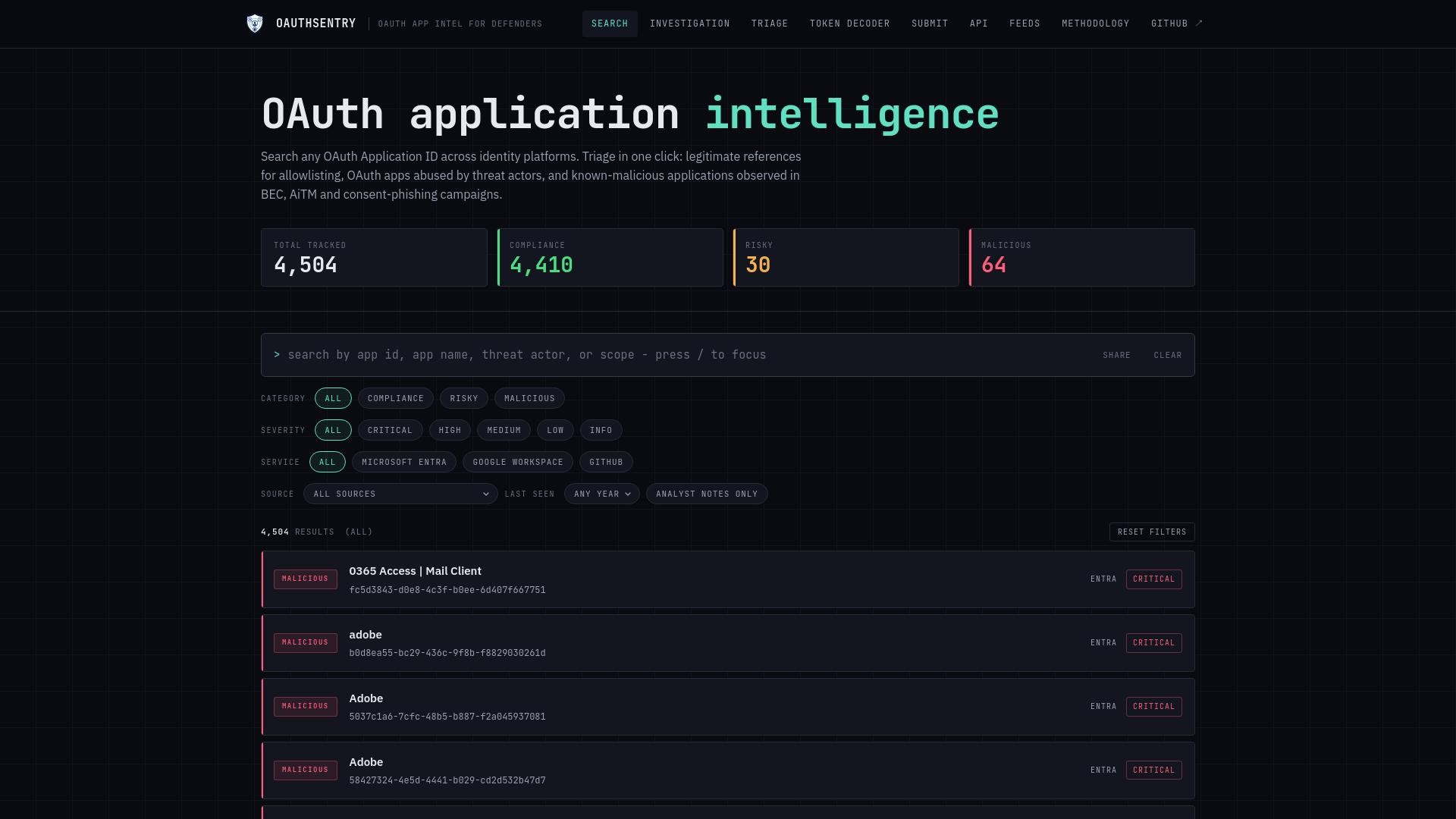The width and height of the screenshot is (1456, 819).
Task: Click app ID 5037c1a6-7cfc-48b5-b887-f2a045937081
Action: [x=447, y=717]
